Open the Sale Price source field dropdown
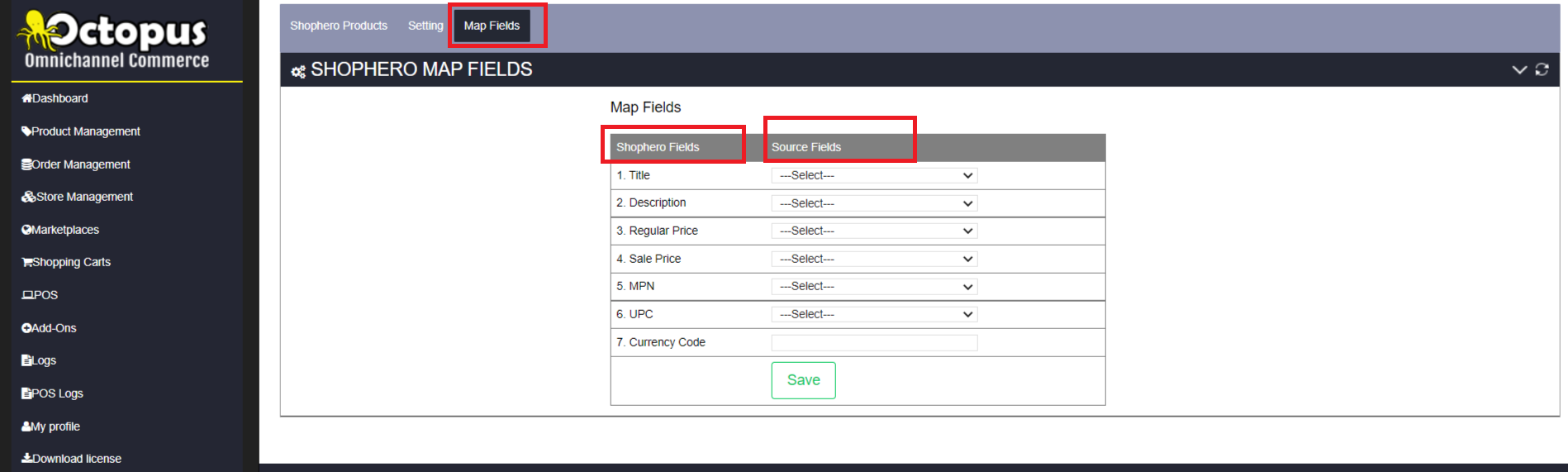Image resolution: width=1568 pixels, height=472 pixels. 874,259
